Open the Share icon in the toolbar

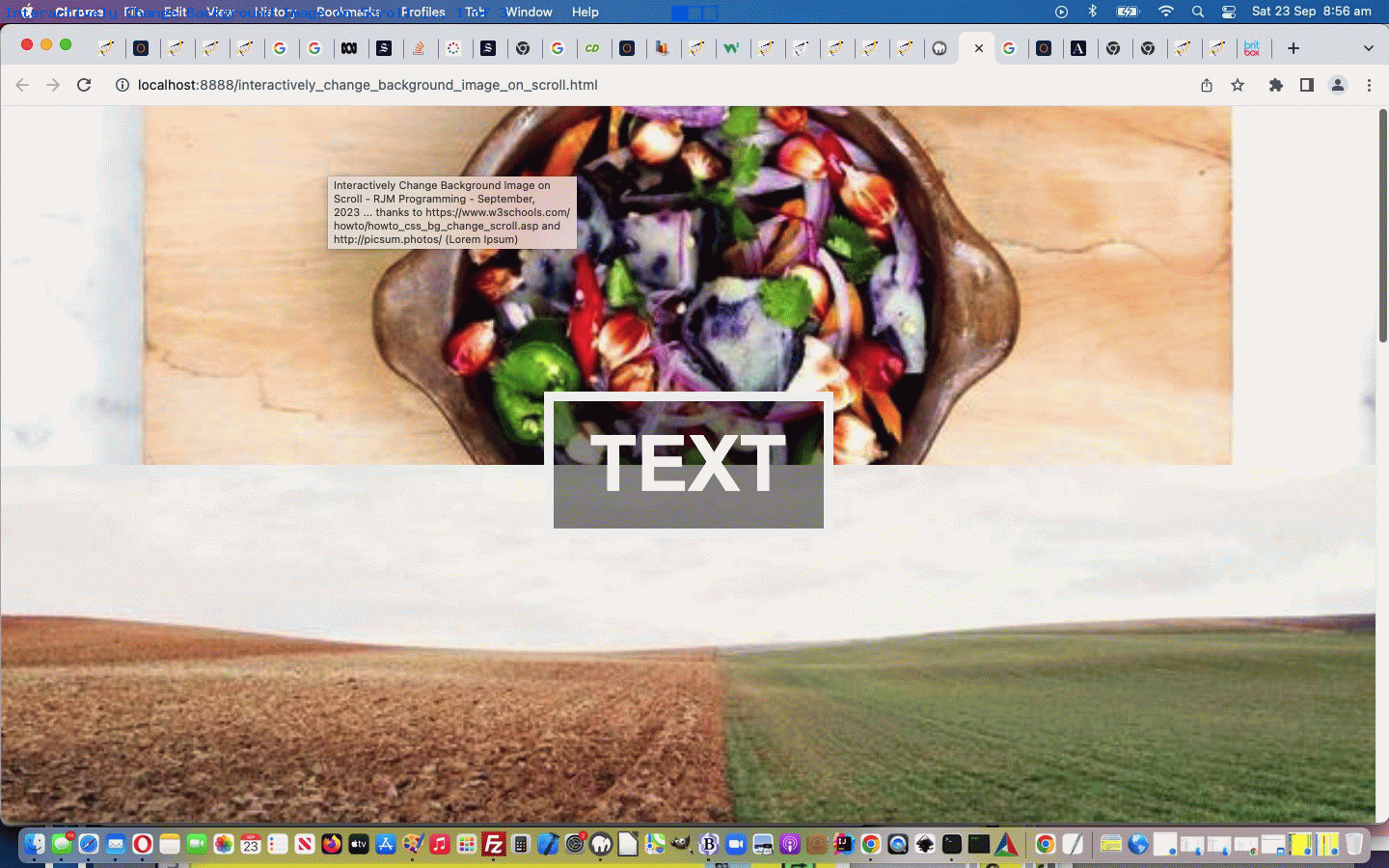click(1206, 85)
